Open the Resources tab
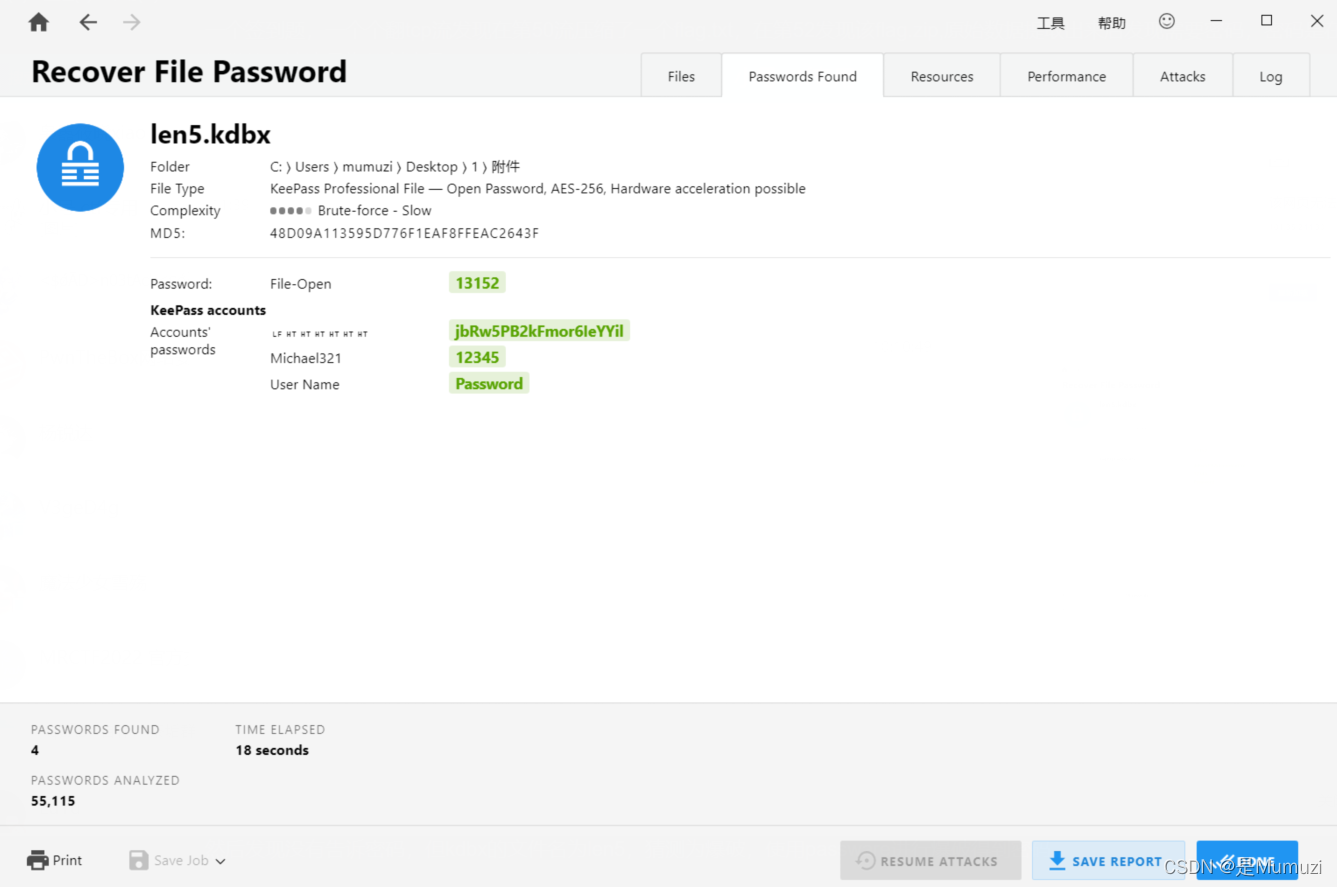The height and width of the screenshot is (887, 1337). (x=942, y=76)
